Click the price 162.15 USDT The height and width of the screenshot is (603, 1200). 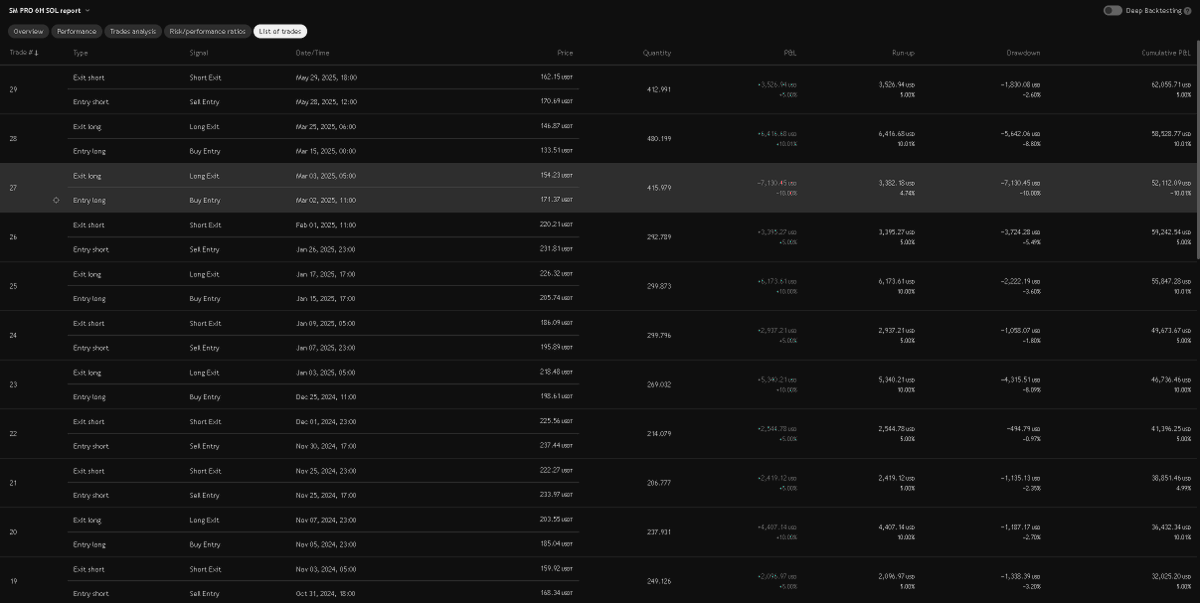point(556,77)
